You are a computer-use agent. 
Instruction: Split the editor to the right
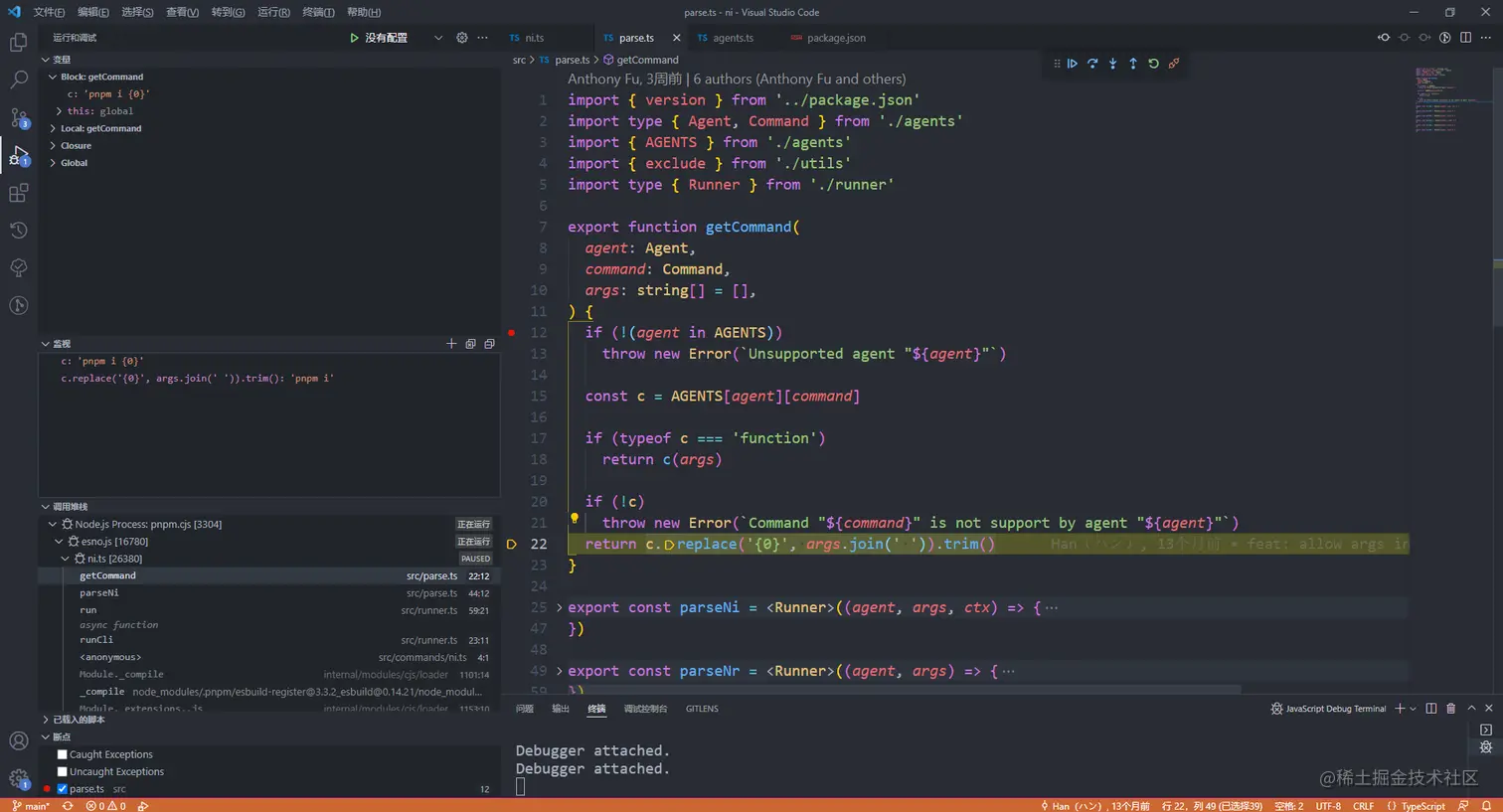[x=1465, y=38]
